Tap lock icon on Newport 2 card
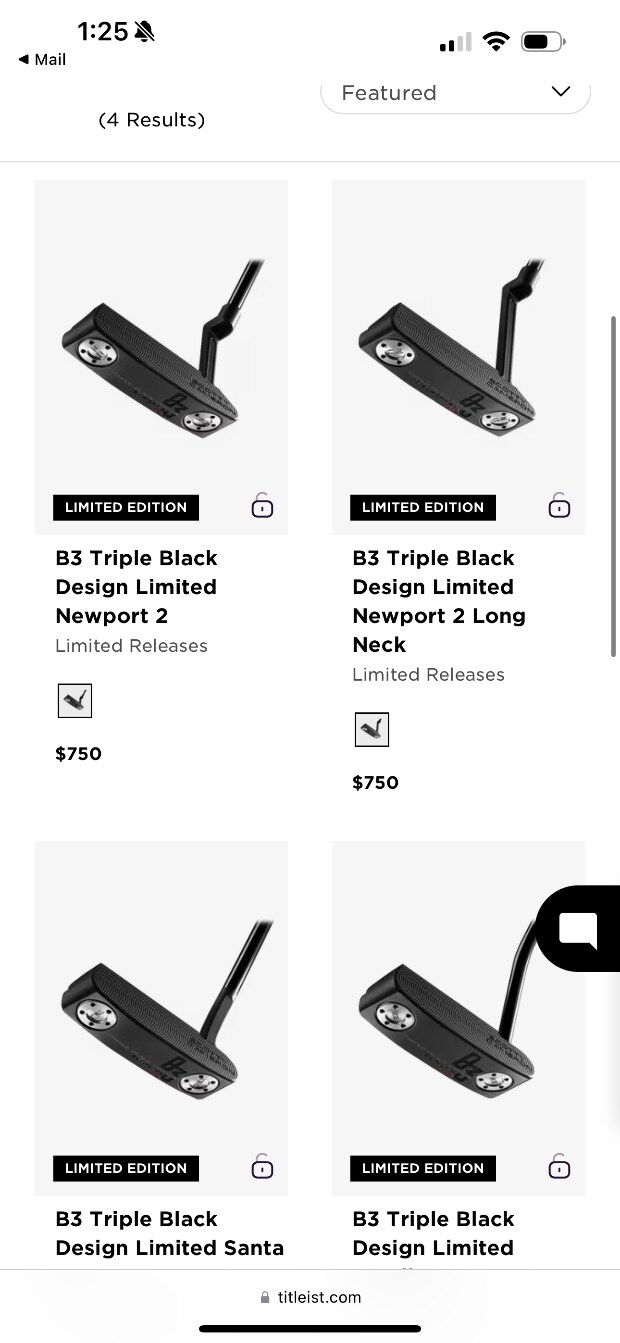Screen dimensions: 620x1343 262,506
